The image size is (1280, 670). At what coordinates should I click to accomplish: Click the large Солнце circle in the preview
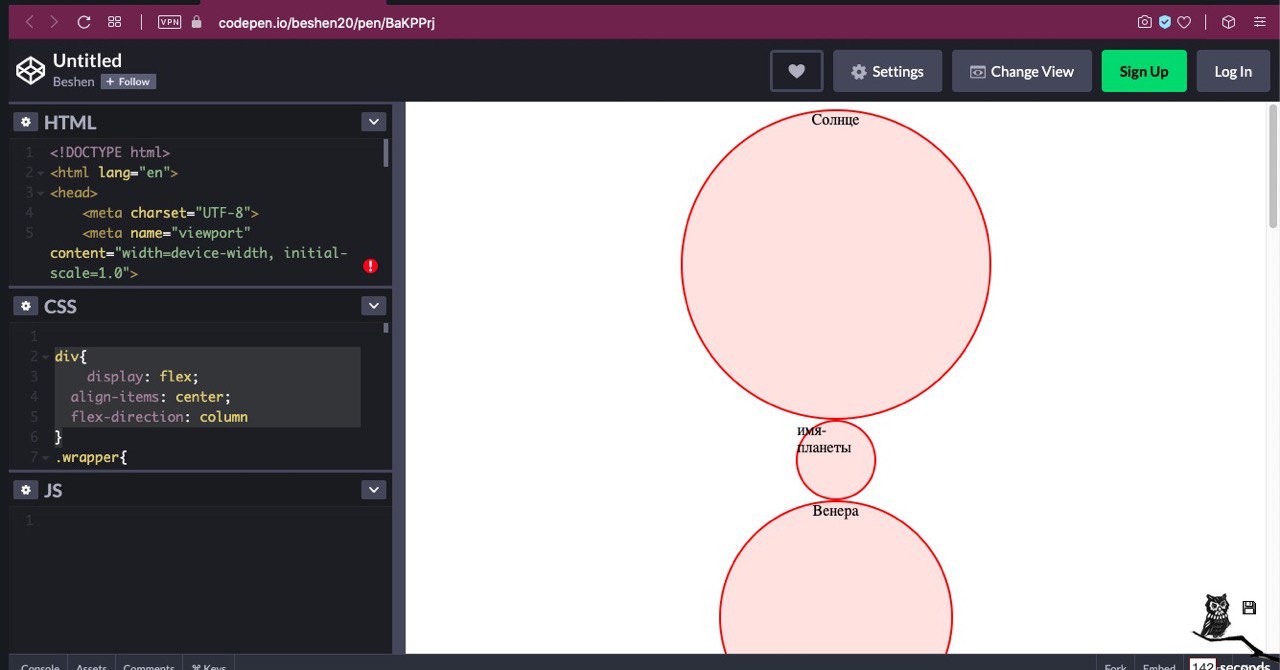click(x=836, y=265)
